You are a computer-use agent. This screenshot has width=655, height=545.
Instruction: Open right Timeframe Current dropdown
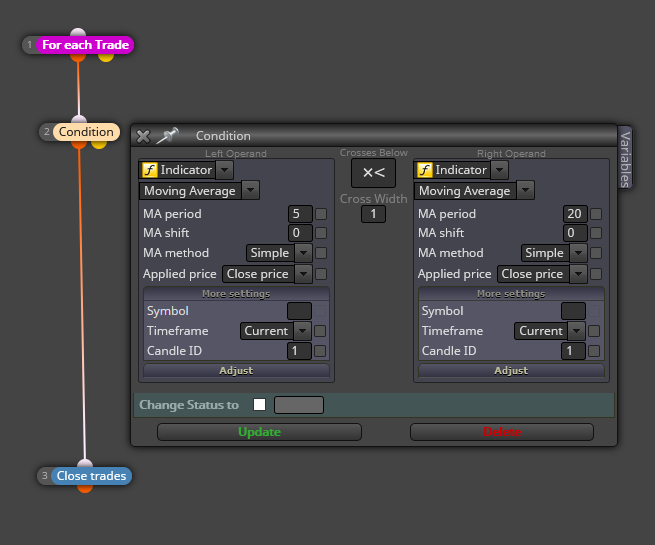(576, 331)
